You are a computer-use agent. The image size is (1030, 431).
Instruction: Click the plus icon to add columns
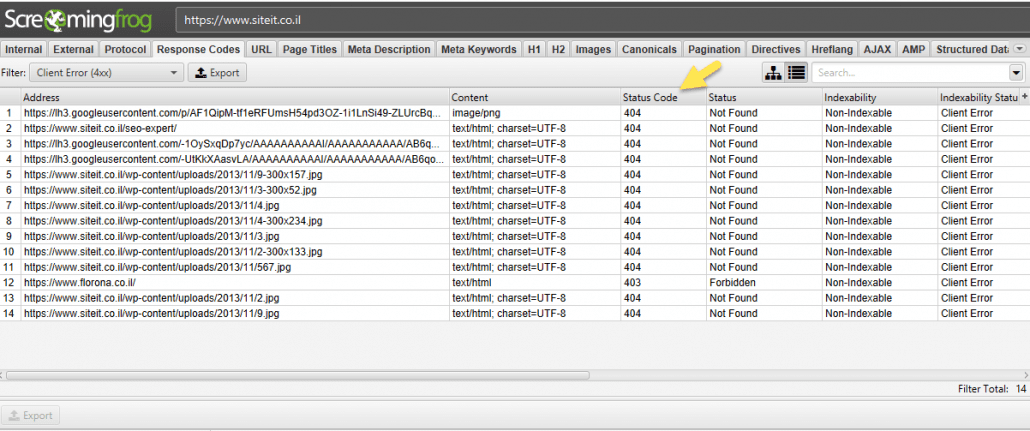click(1024, 97)
